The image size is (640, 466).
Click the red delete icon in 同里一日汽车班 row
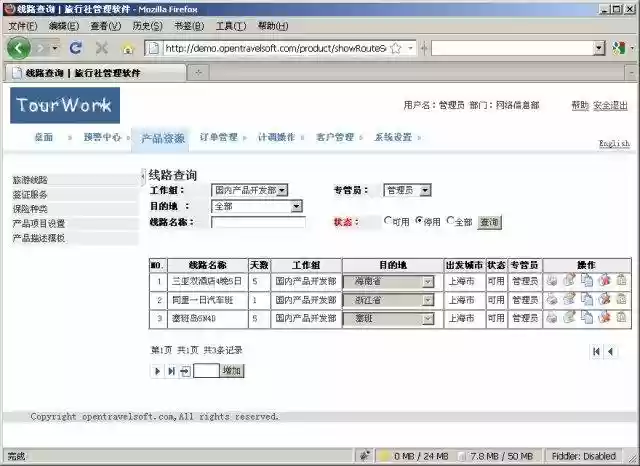[x=604, y=299]
